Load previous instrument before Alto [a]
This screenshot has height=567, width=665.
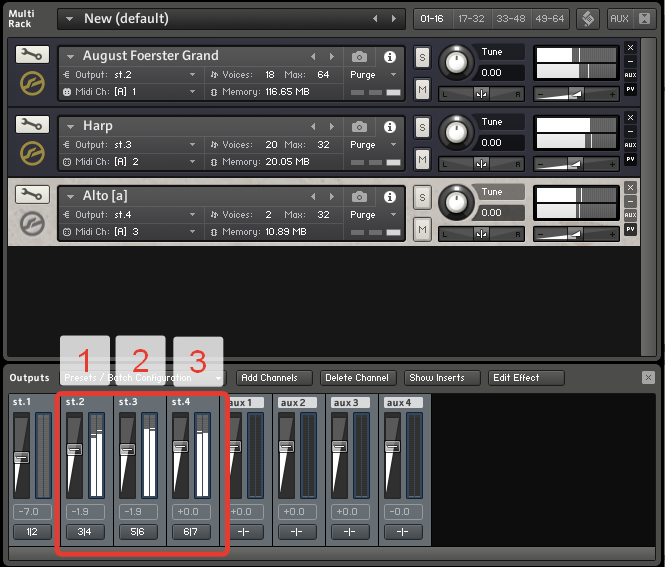click(313, 196)
